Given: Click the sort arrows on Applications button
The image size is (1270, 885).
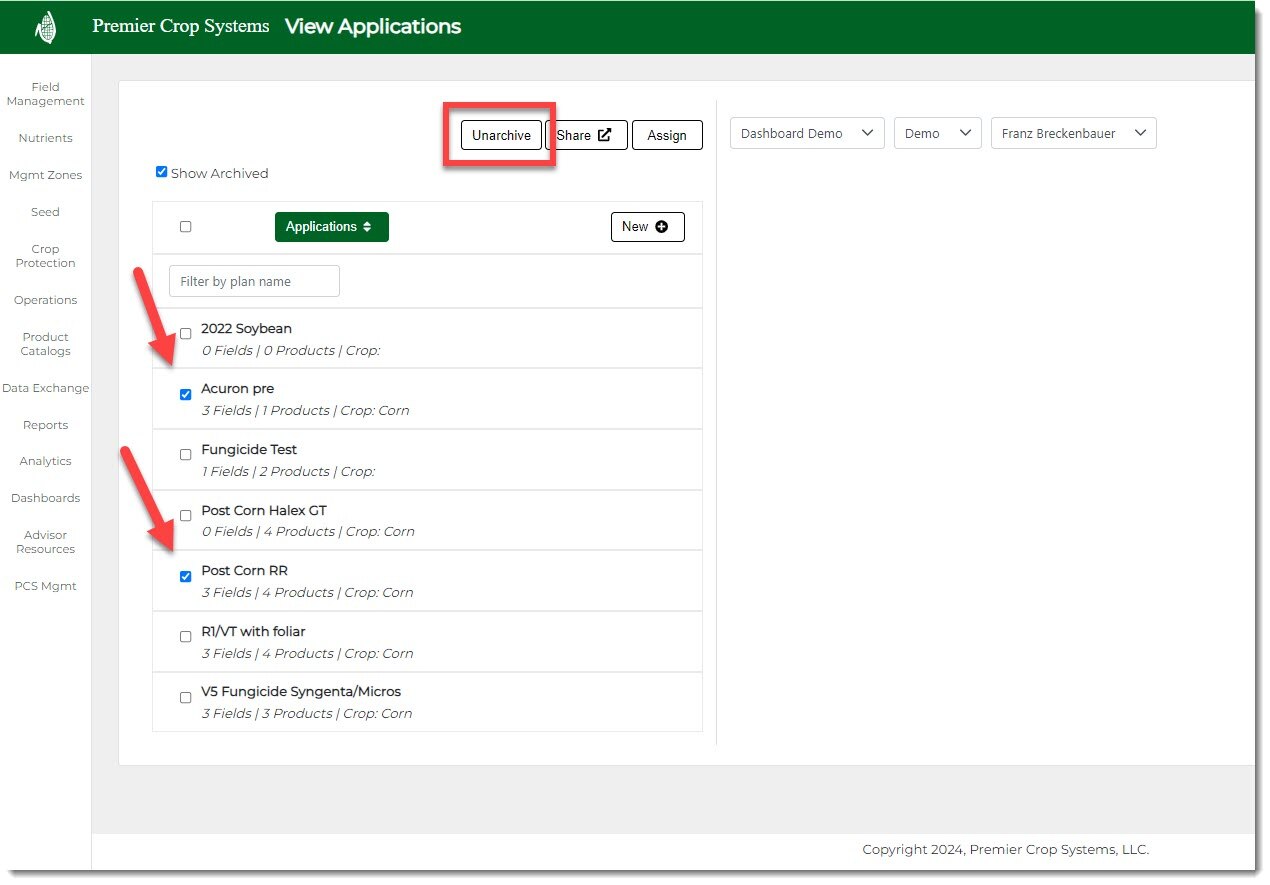Looking at the screenshot, I should (x=367, y=227).
